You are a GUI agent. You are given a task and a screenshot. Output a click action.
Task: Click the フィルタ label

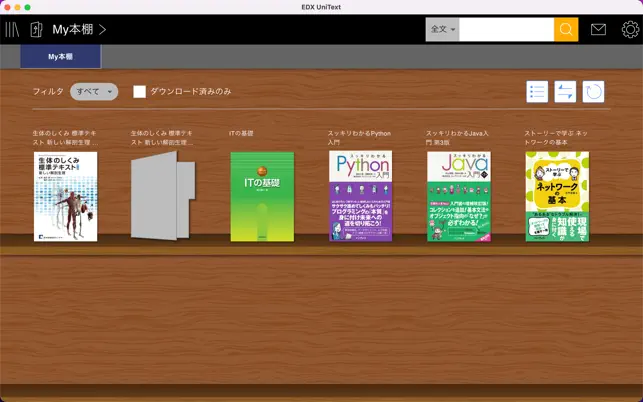point(48,91)
